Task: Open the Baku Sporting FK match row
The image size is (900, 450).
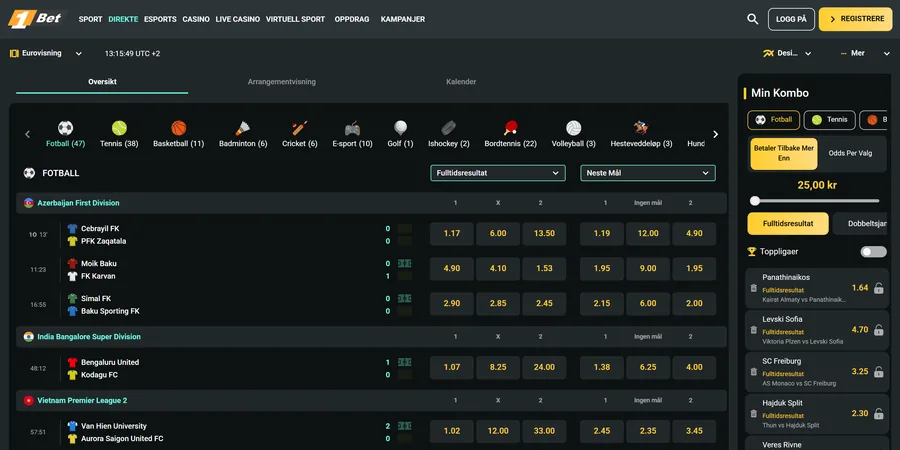Action: (x=110, y=311)
